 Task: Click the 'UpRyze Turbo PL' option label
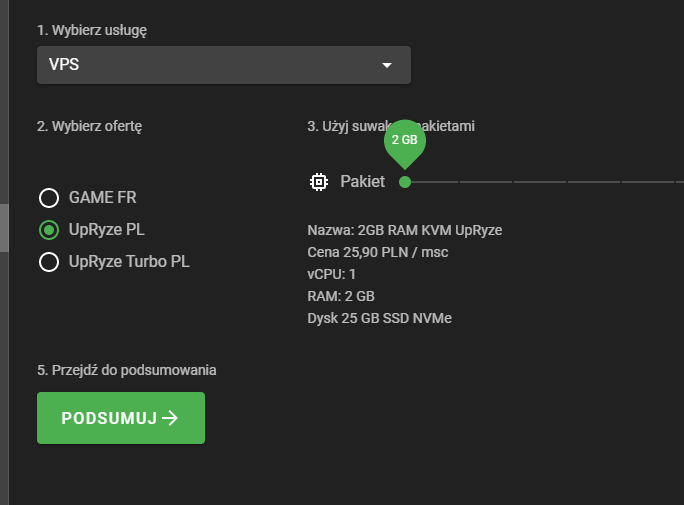128,262
